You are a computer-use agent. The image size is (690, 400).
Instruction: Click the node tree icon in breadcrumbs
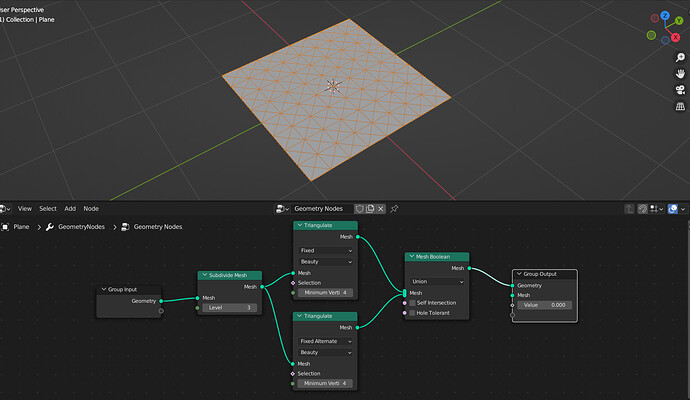pyautogui.click(x=125, y=227)
